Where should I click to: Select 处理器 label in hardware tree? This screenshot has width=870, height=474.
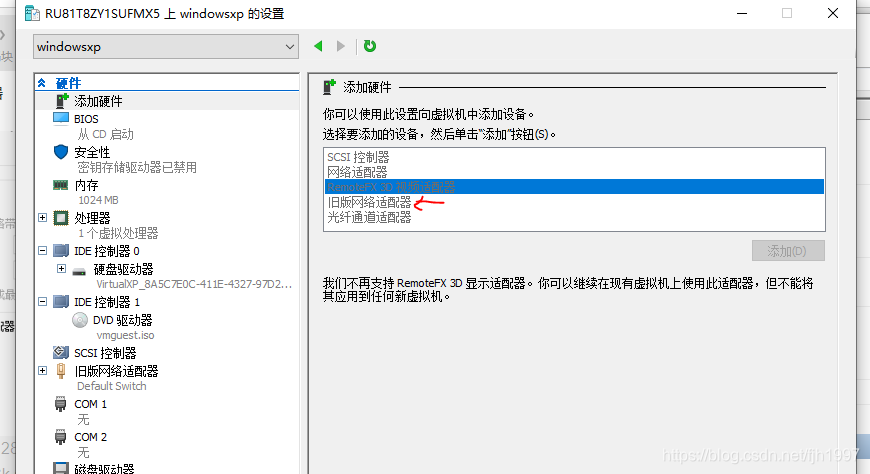pos(92,218)
